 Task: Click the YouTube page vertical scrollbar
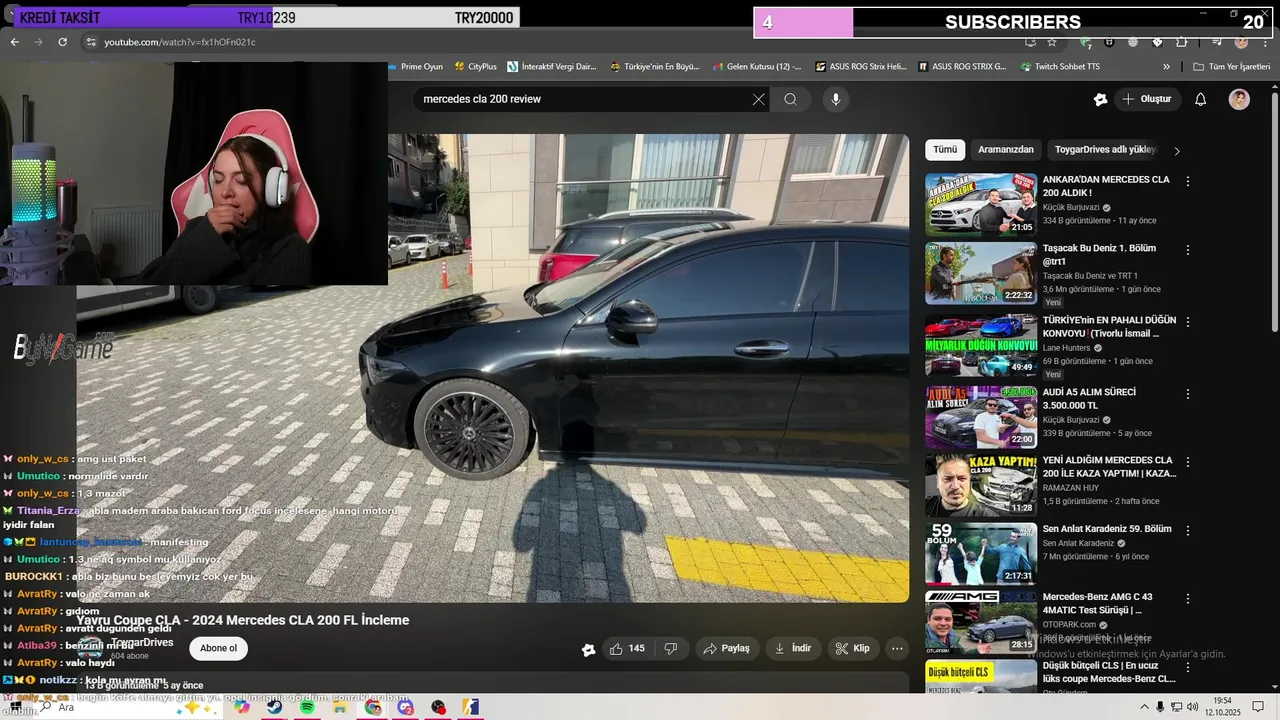1274,210
